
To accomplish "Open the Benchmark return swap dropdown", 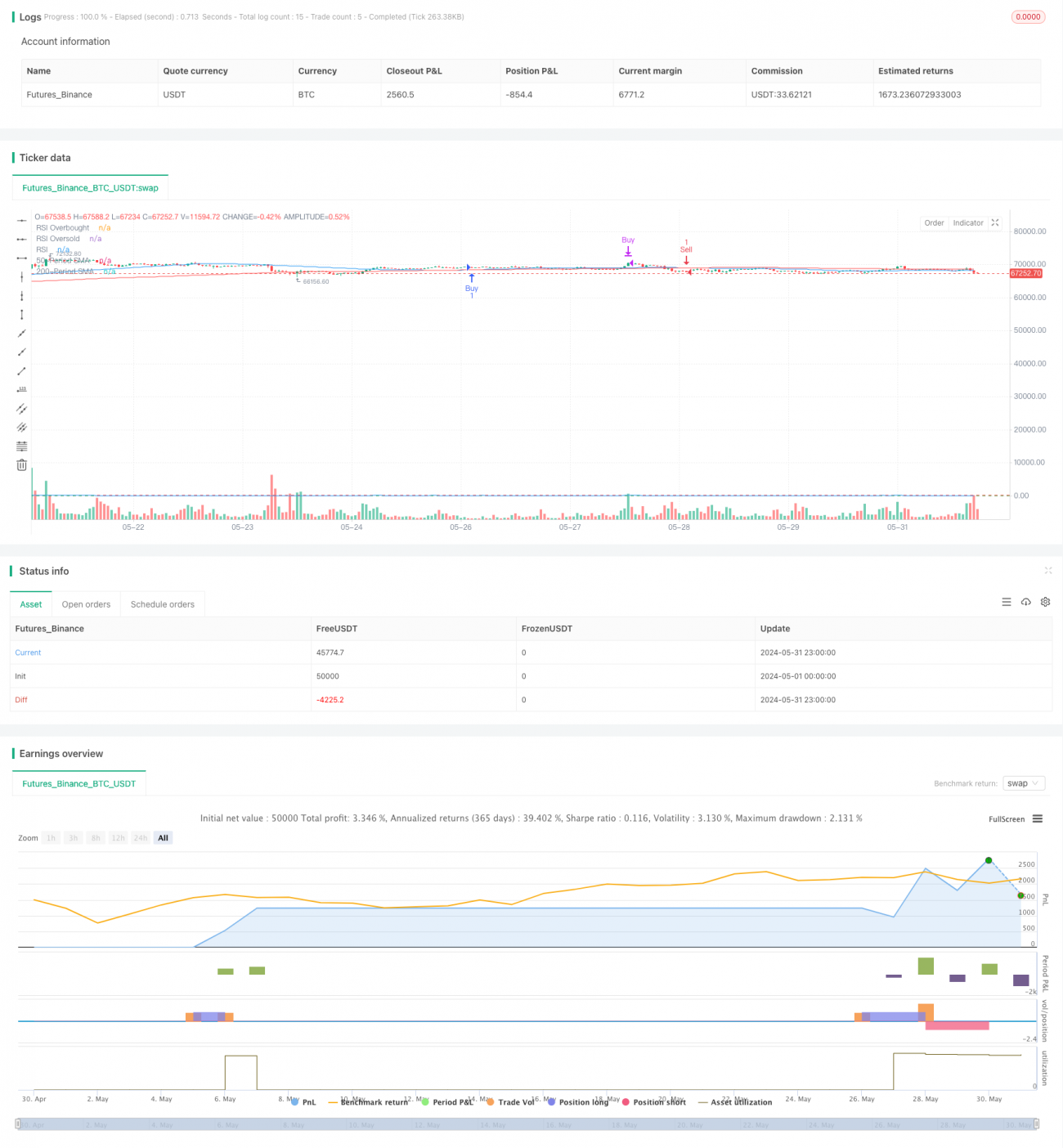I will click(1024, 783).
